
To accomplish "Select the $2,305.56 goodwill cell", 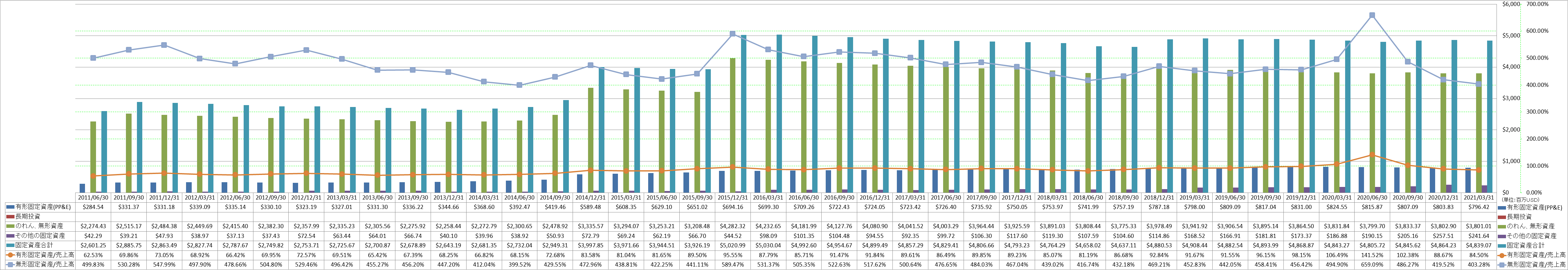I will pos(377,226).
